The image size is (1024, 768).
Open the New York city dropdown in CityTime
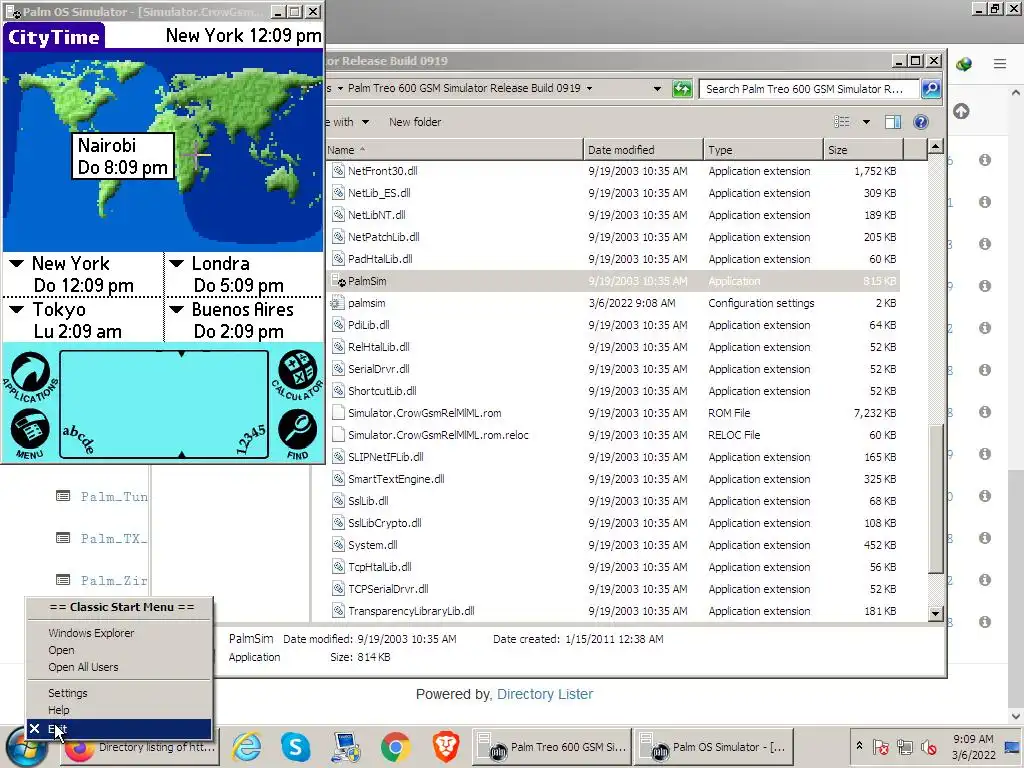(x=16, y=263)
